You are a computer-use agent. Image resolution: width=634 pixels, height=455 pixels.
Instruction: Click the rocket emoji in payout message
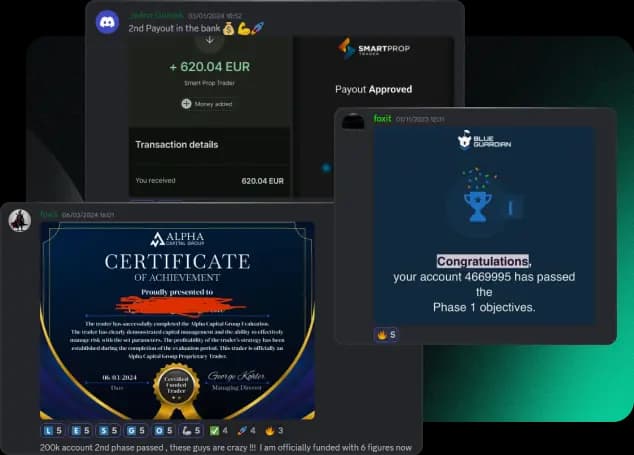pyautogui.click(x=258, y=28)
